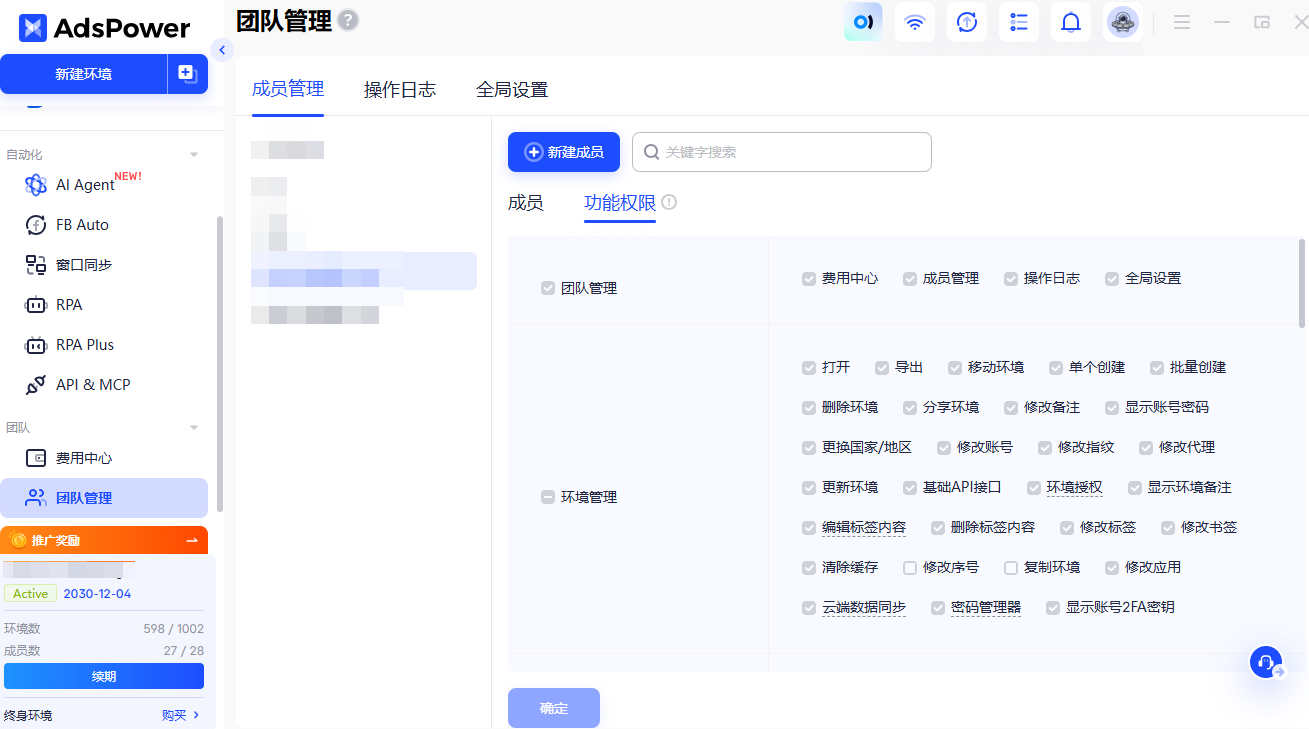Click the permissions panel vertical scrollbar

[1301, 283]
